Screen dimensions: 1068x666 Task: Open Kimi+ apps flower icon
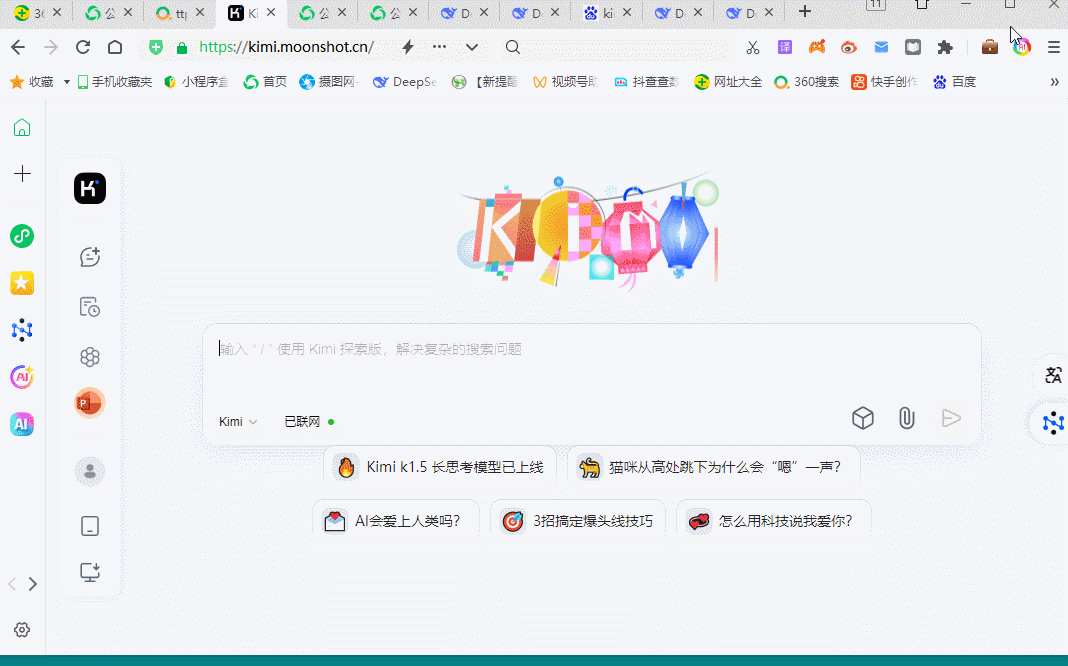pos(90,357)
